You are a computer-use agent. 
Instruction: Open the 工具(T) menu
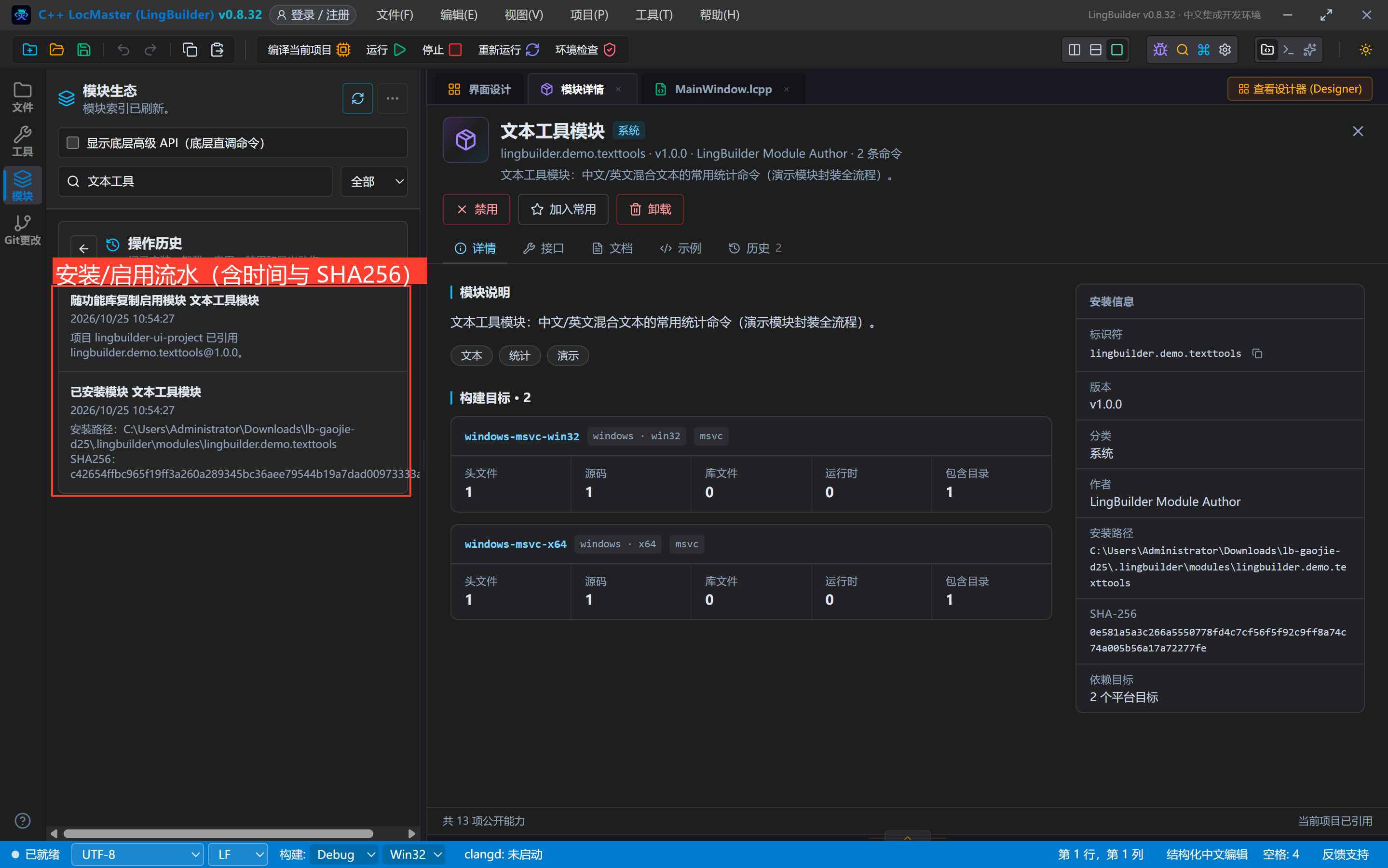point(654,15)
